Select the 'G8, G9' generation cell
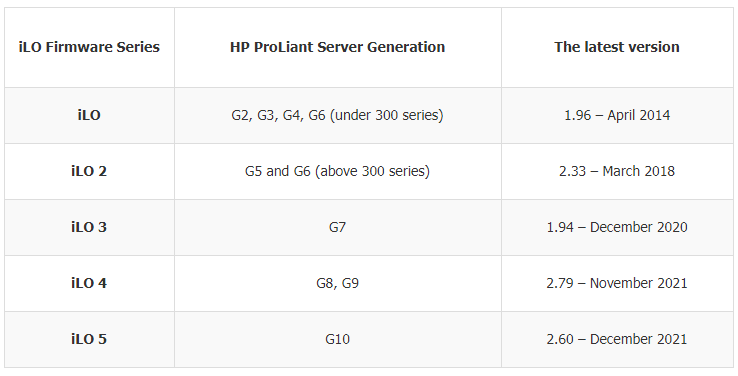 pos(337,283)
